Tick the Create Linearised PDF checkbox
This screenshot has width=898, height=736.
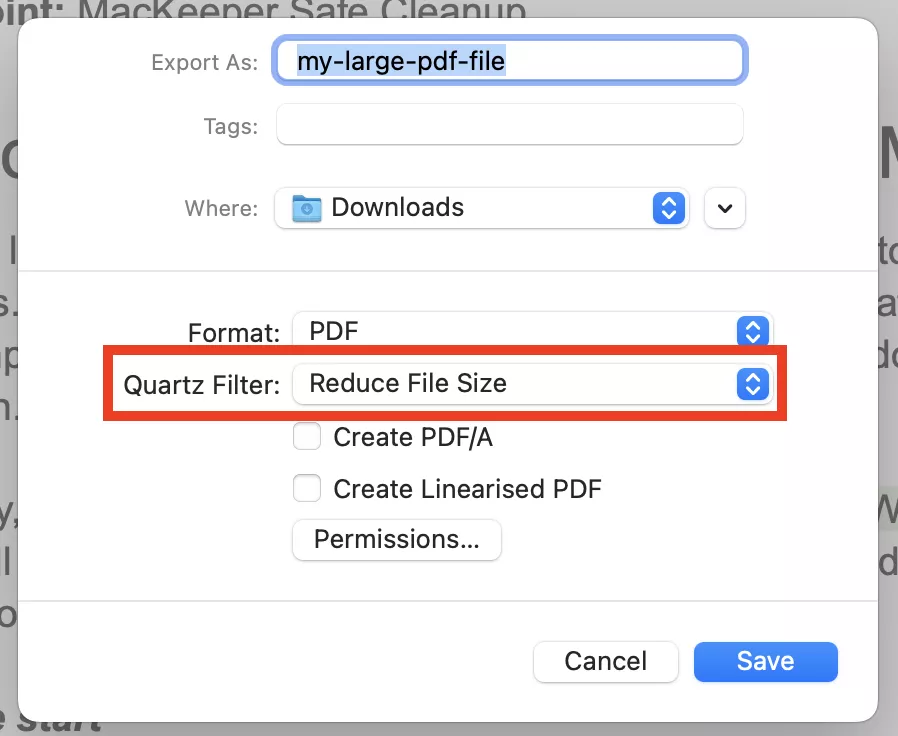tap(307, 489)
